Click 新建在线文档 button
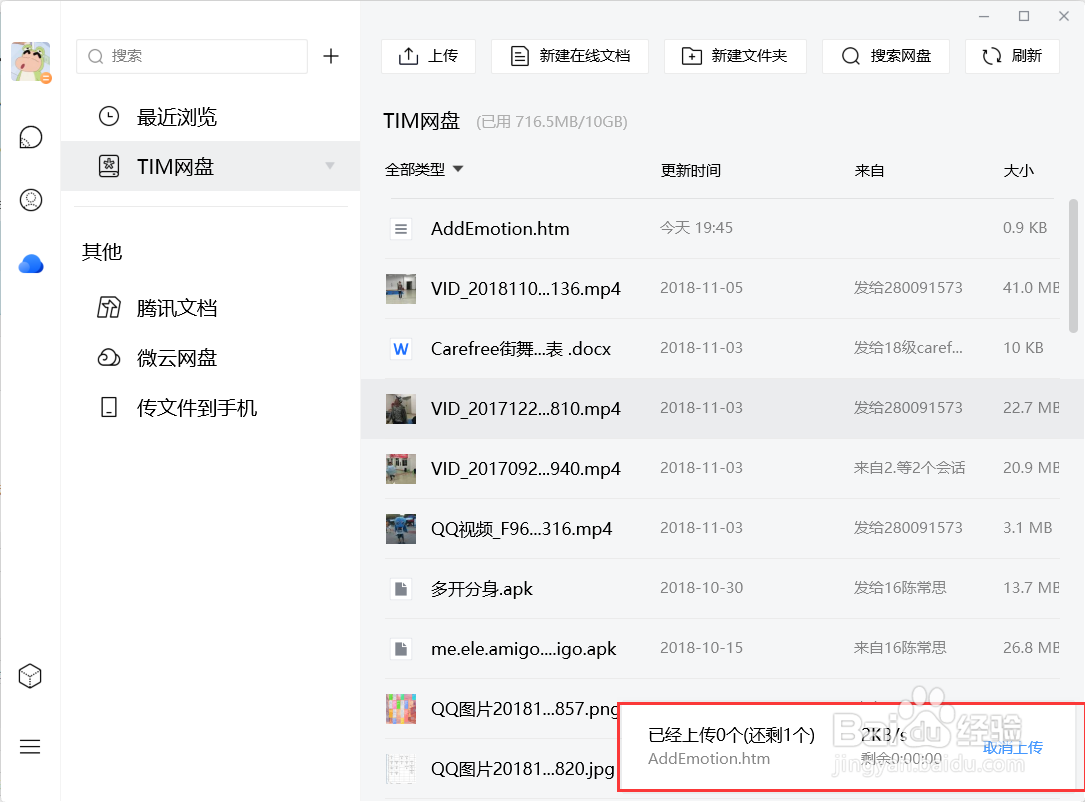 (569, 56)
